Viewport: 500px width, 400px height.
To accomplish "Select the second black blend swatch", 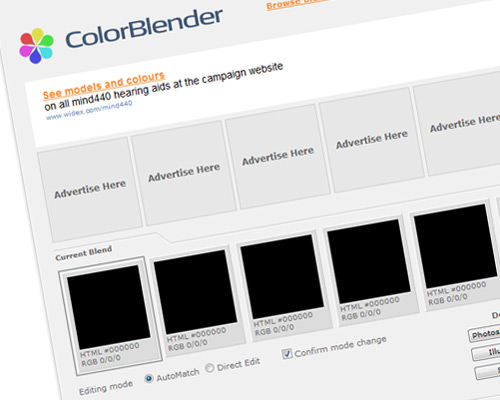I will 195,292.
